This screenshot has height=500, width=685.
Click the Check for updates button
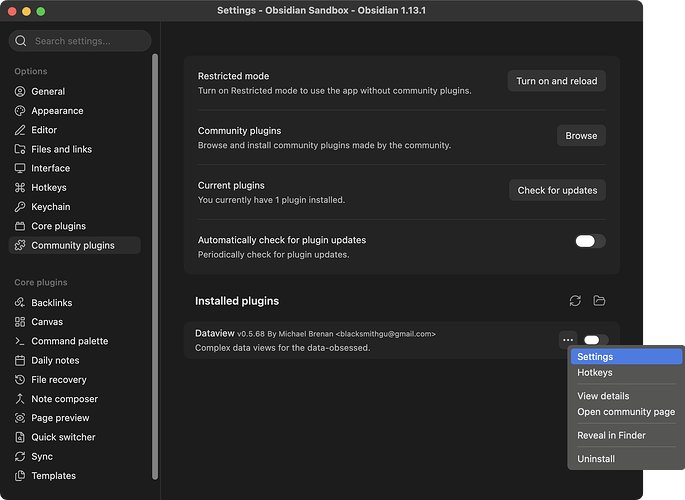557,190
